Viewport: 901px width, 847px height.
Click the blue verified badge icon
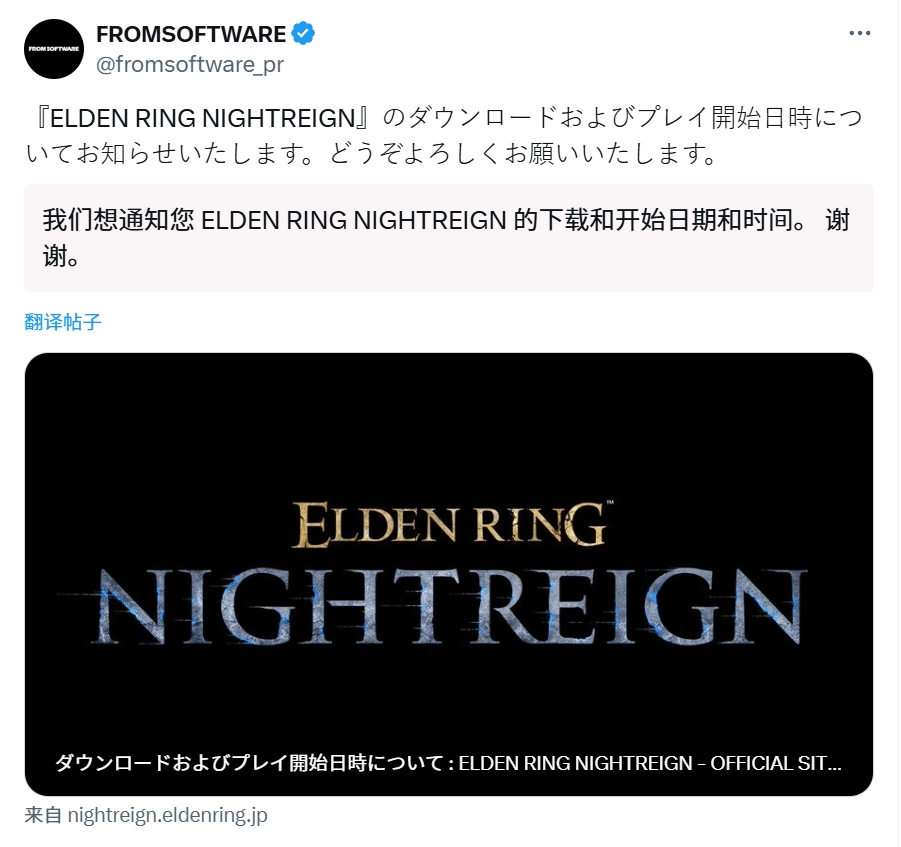(x=303, y=34)
